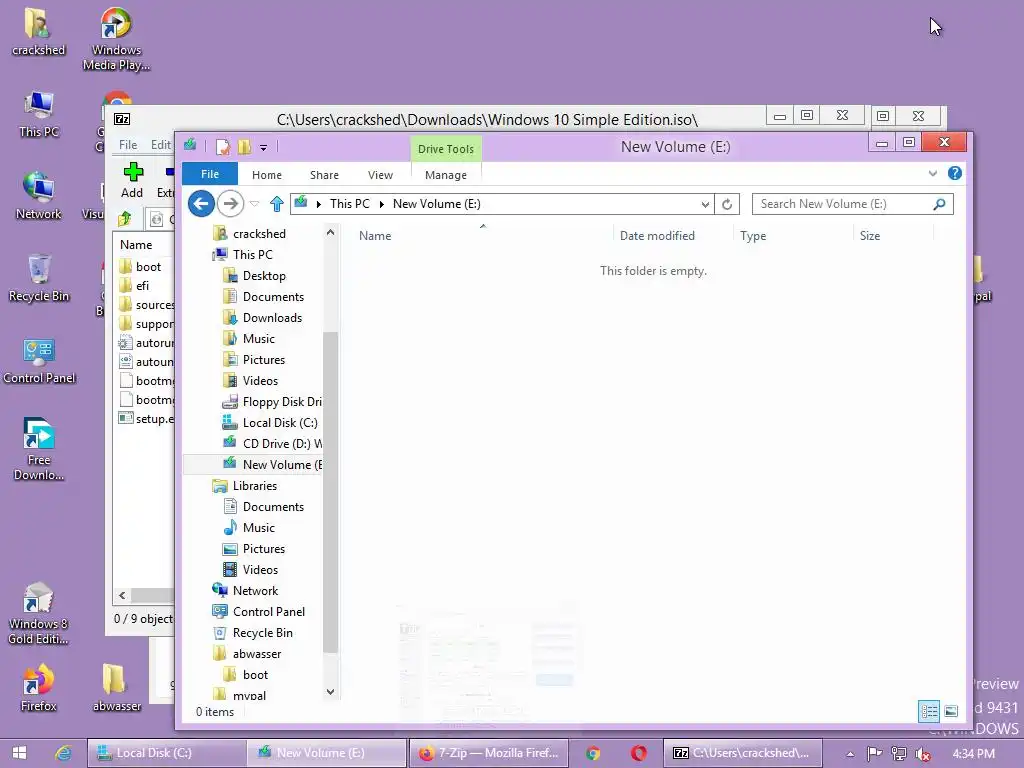Switch to 7-Zip file manager taskbar button
1024x768 pixels.
coord(743,753)
